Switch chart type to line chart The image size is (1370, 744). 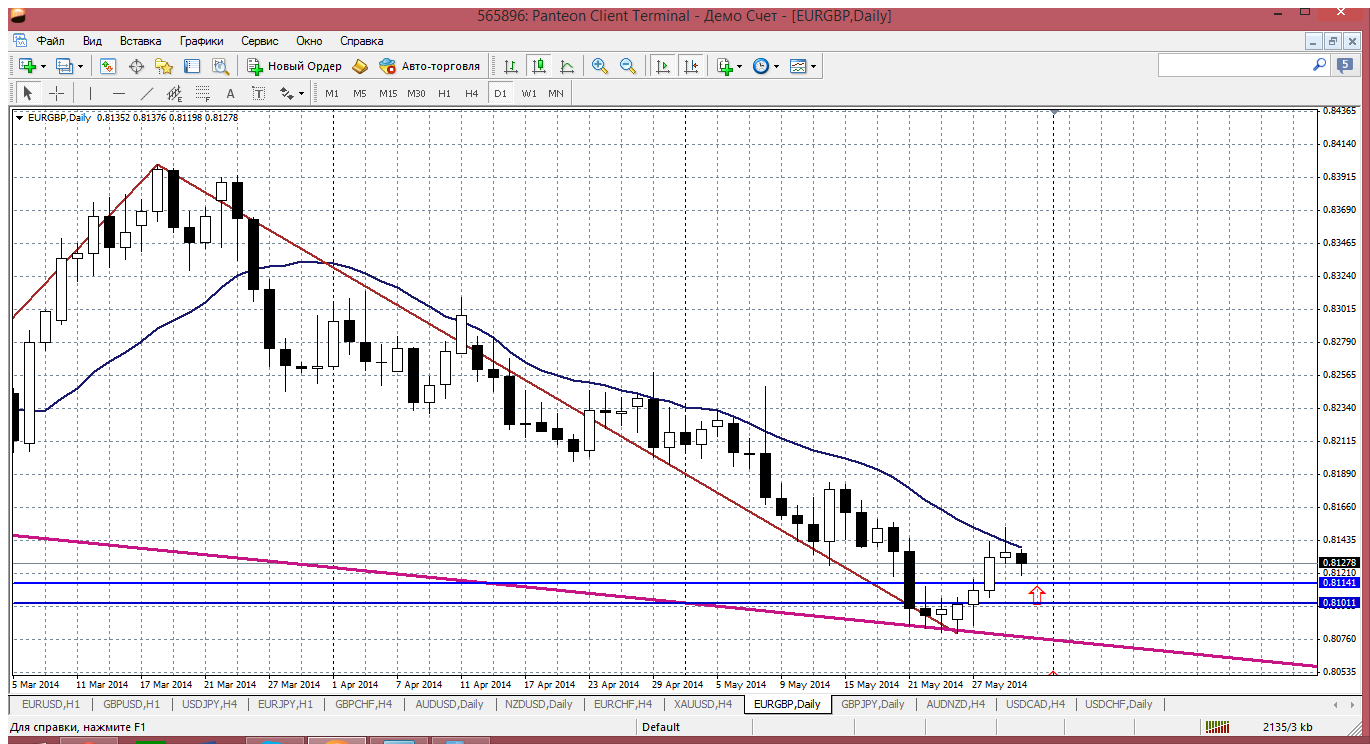(567, 66)
